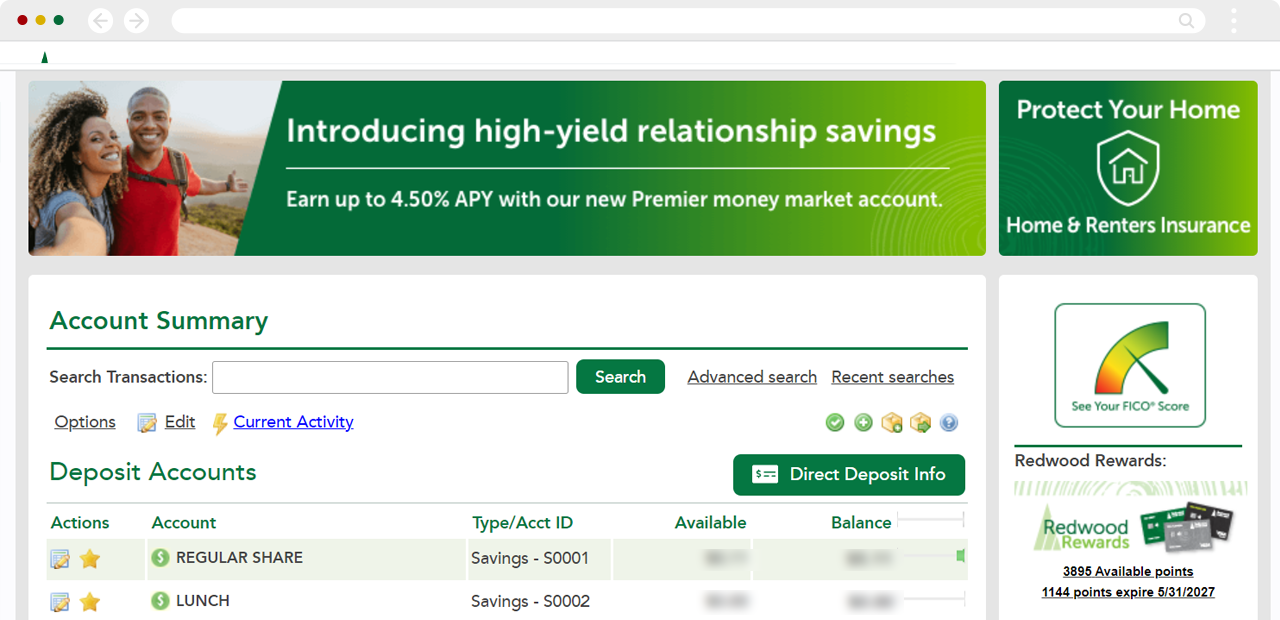Click the edit notepad icon for LUNCH
Viewport: 1280px width, 620px height.
tap(60, 602)
